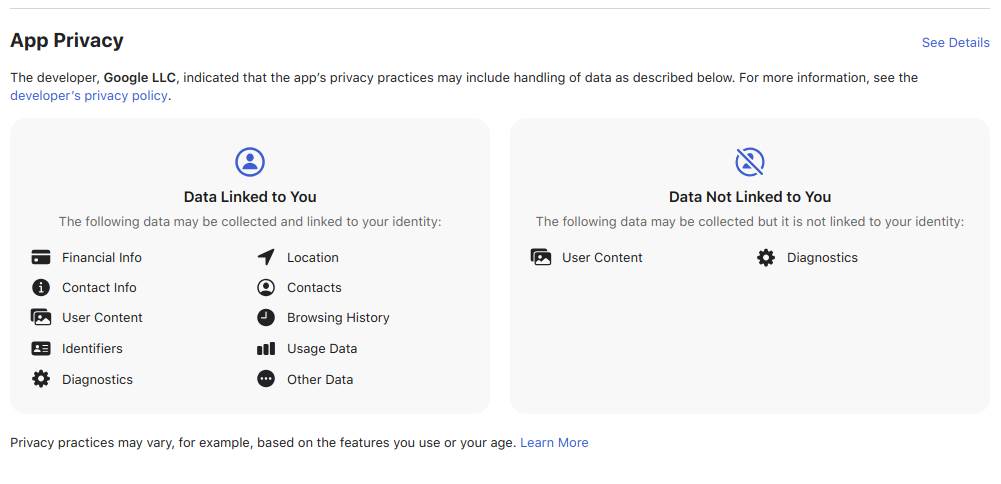
Task: Click the Data Not Linked crossed profile icon
Action: [750, 161]
